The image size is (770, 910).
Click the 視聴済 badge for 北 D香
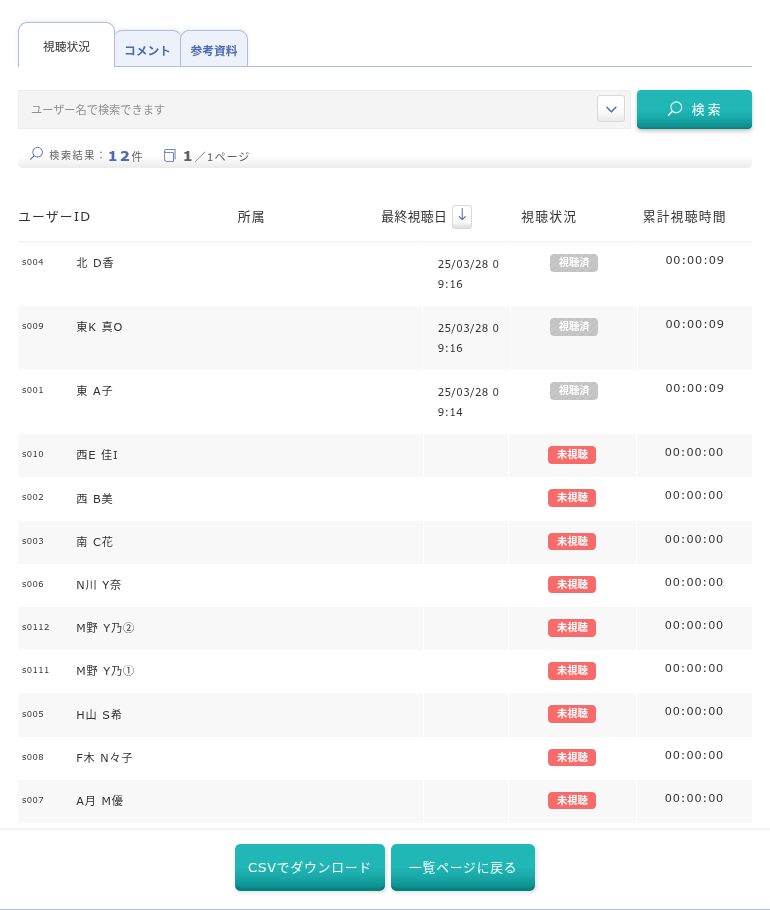[574, 263]
